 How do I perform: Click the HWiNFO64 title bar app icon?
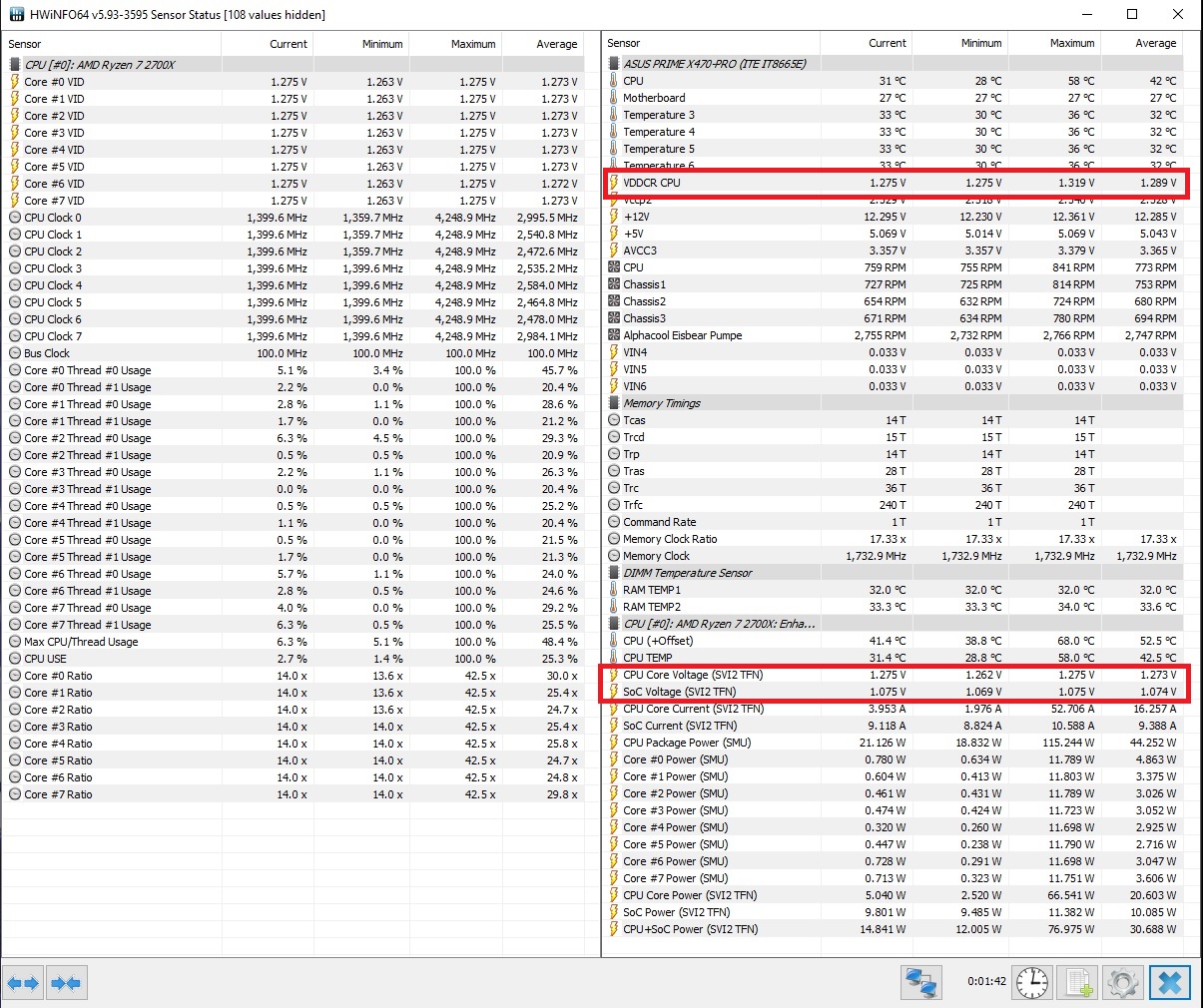17,15
